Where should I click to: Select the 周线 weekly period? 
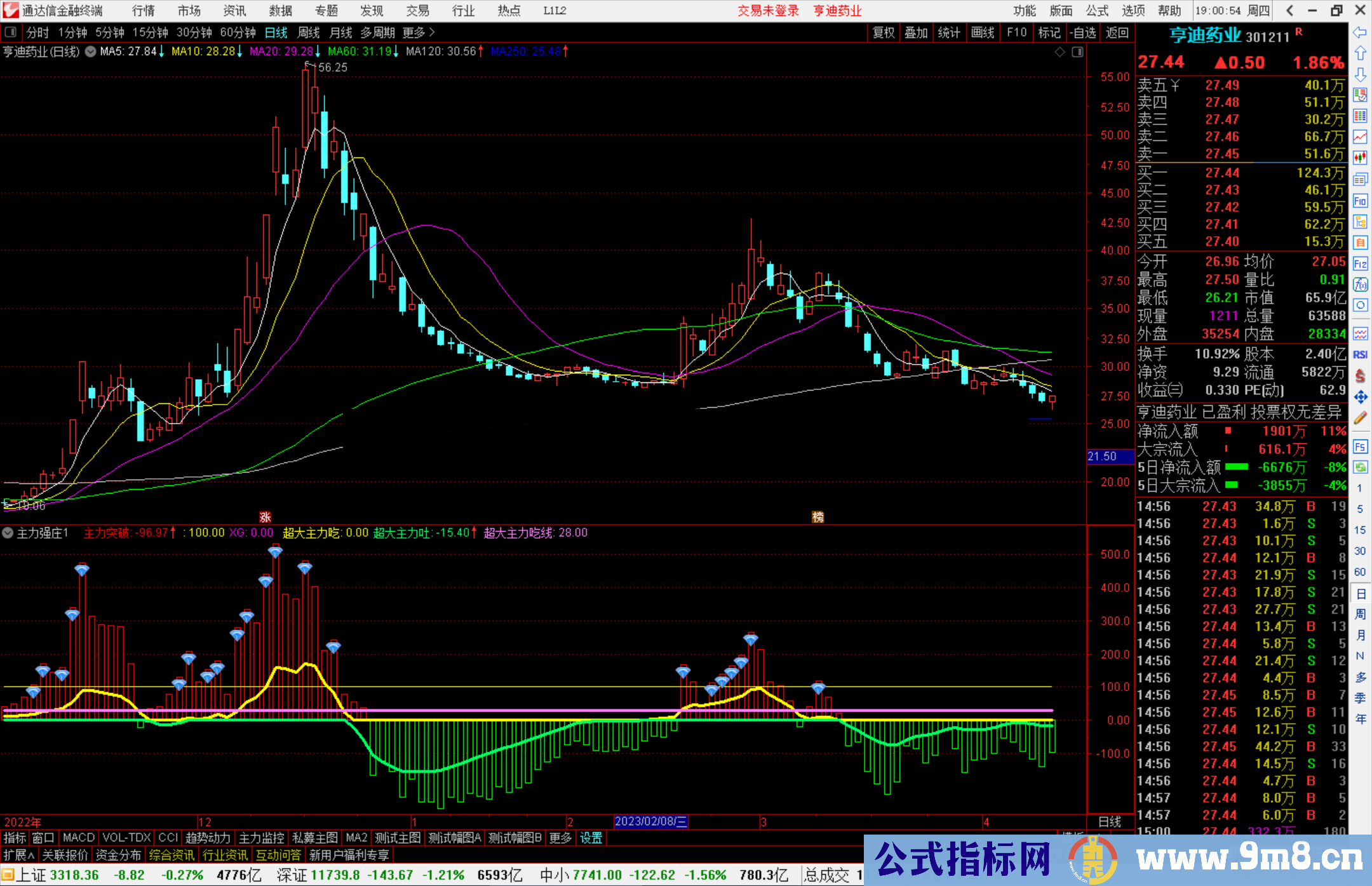(309, 32)
